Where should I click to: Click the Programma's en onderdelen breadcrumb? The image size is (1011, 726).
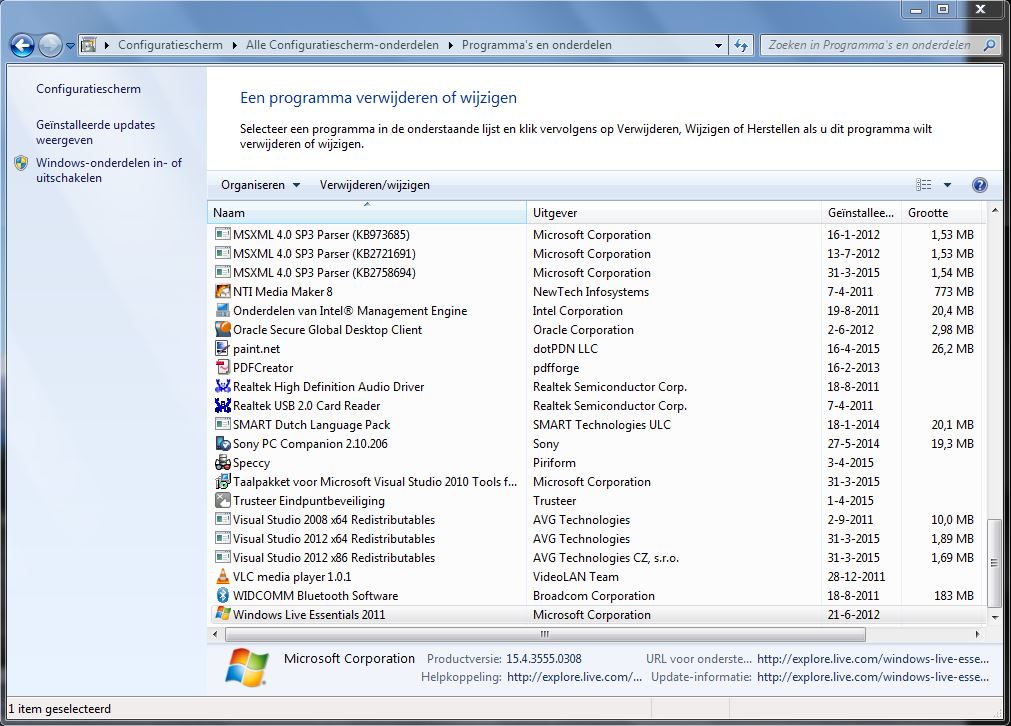point(536,45)
